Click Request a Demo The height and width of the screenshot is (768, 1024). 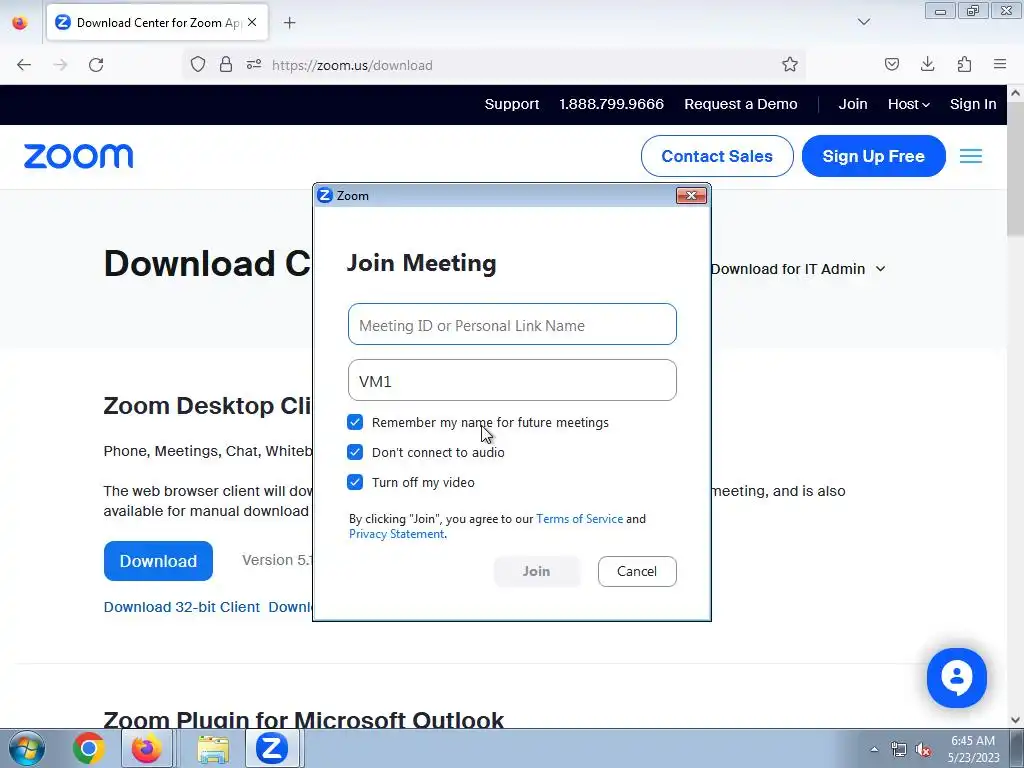point(741,104)
